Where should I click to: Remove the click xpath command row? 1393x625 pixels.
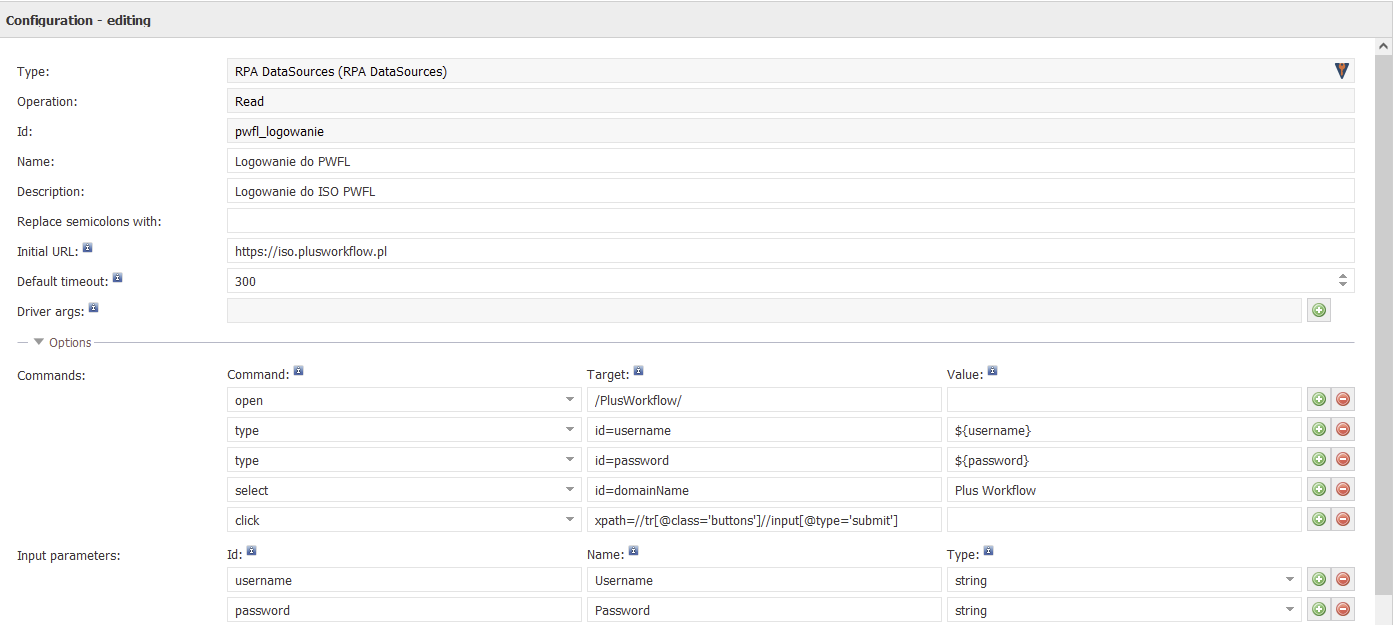(1343, 520)
